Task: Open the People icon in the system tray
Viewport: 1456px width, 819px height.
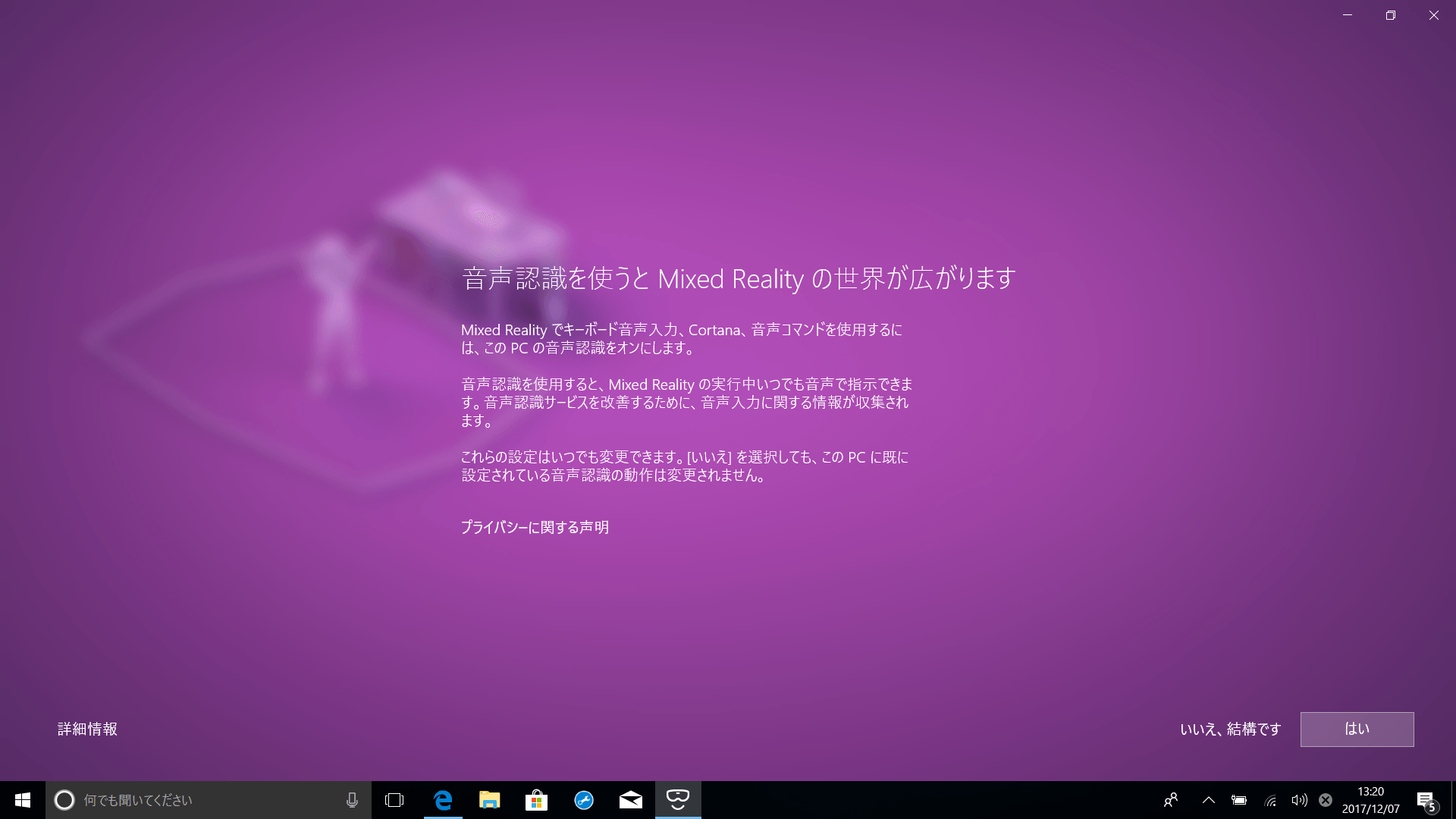Action: [x=1171, y=800]
